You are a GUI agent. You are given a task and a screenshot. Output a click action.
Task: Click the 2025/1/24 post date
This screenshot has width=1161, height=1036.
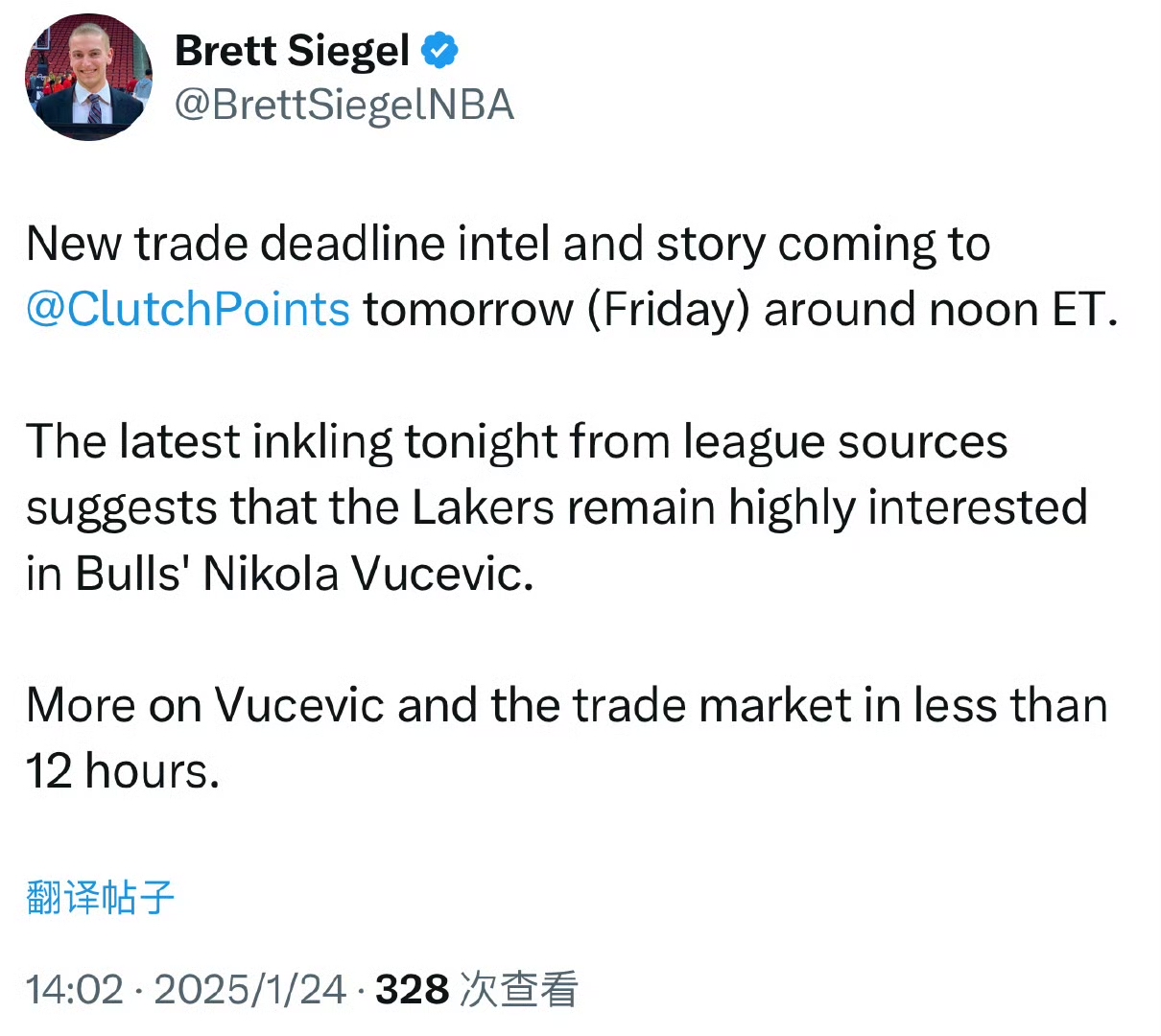point(249,989)
